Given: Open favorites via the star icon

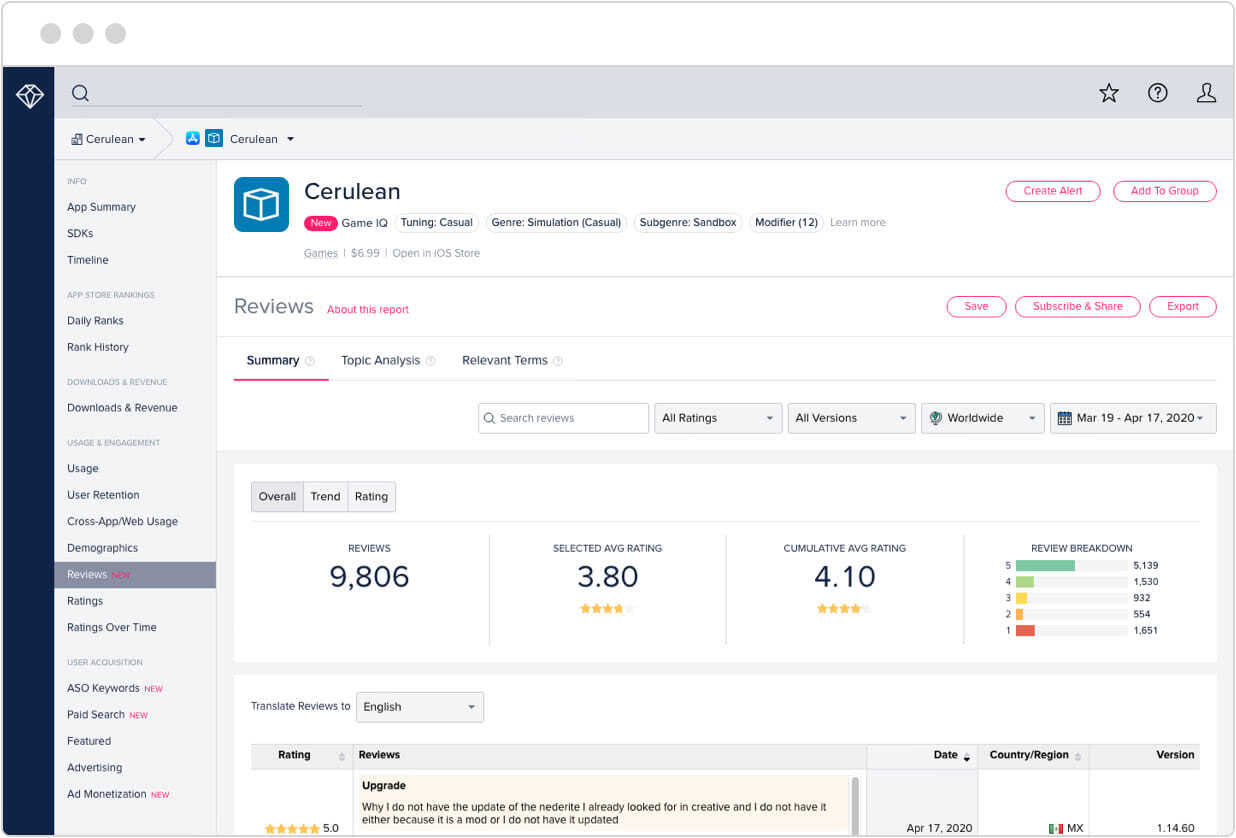Looking at the screenshot, I should (1109, 93).
